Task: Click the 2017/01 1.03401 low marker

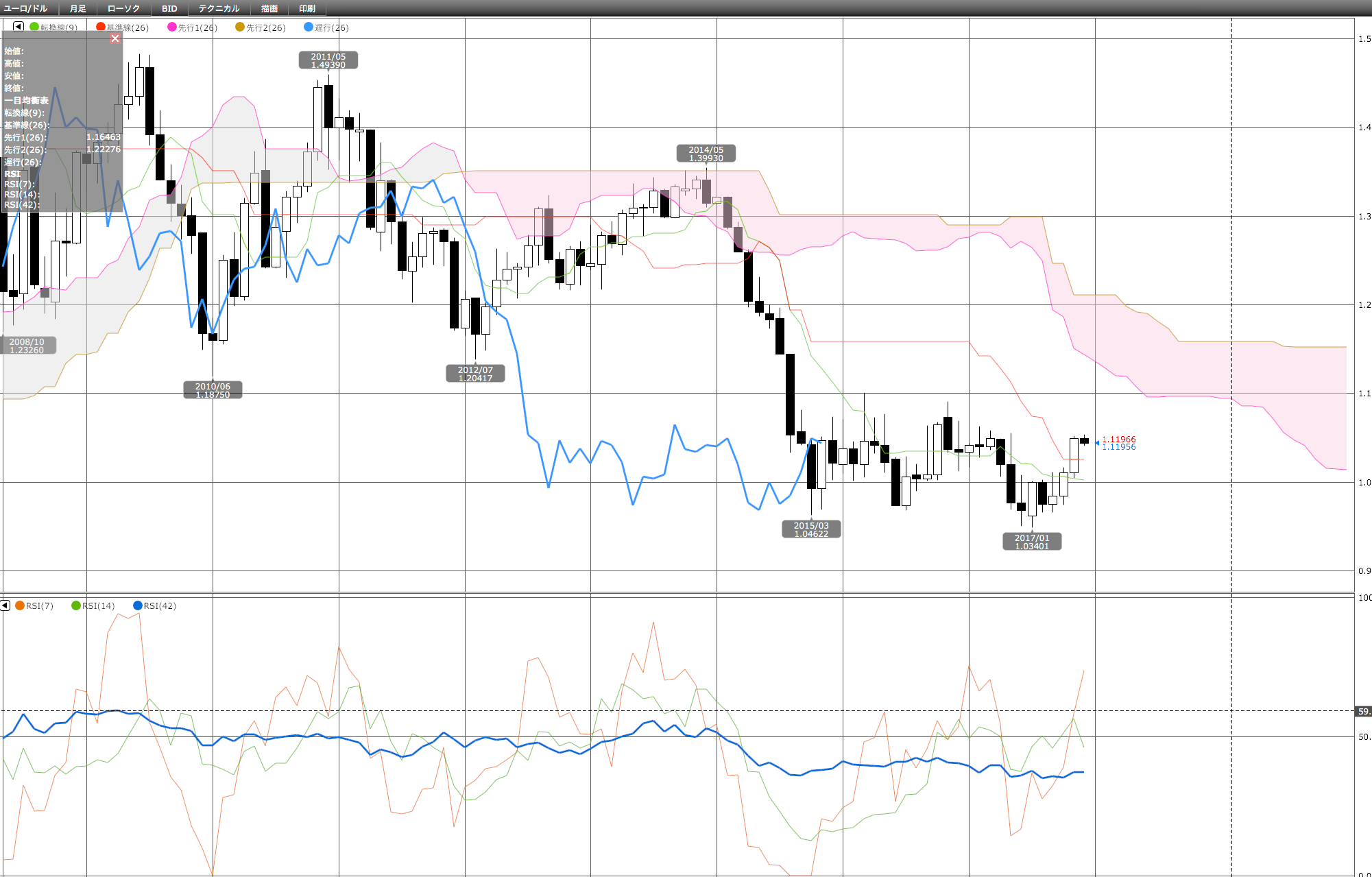Action: [x=1032, y=542]
